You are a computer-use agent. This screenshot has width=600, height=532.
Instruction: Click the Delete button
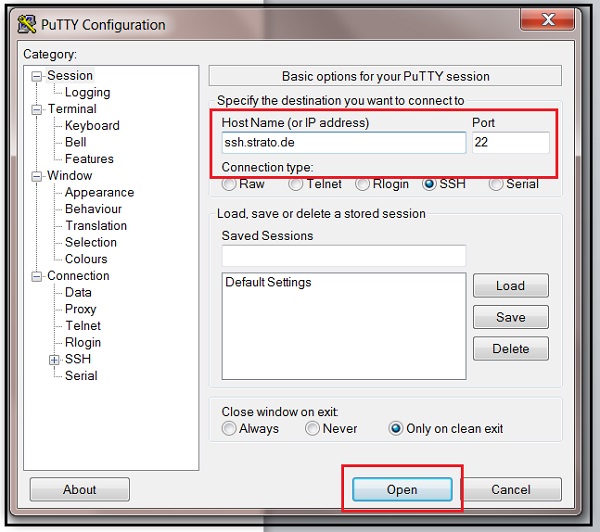click(510, 349)
